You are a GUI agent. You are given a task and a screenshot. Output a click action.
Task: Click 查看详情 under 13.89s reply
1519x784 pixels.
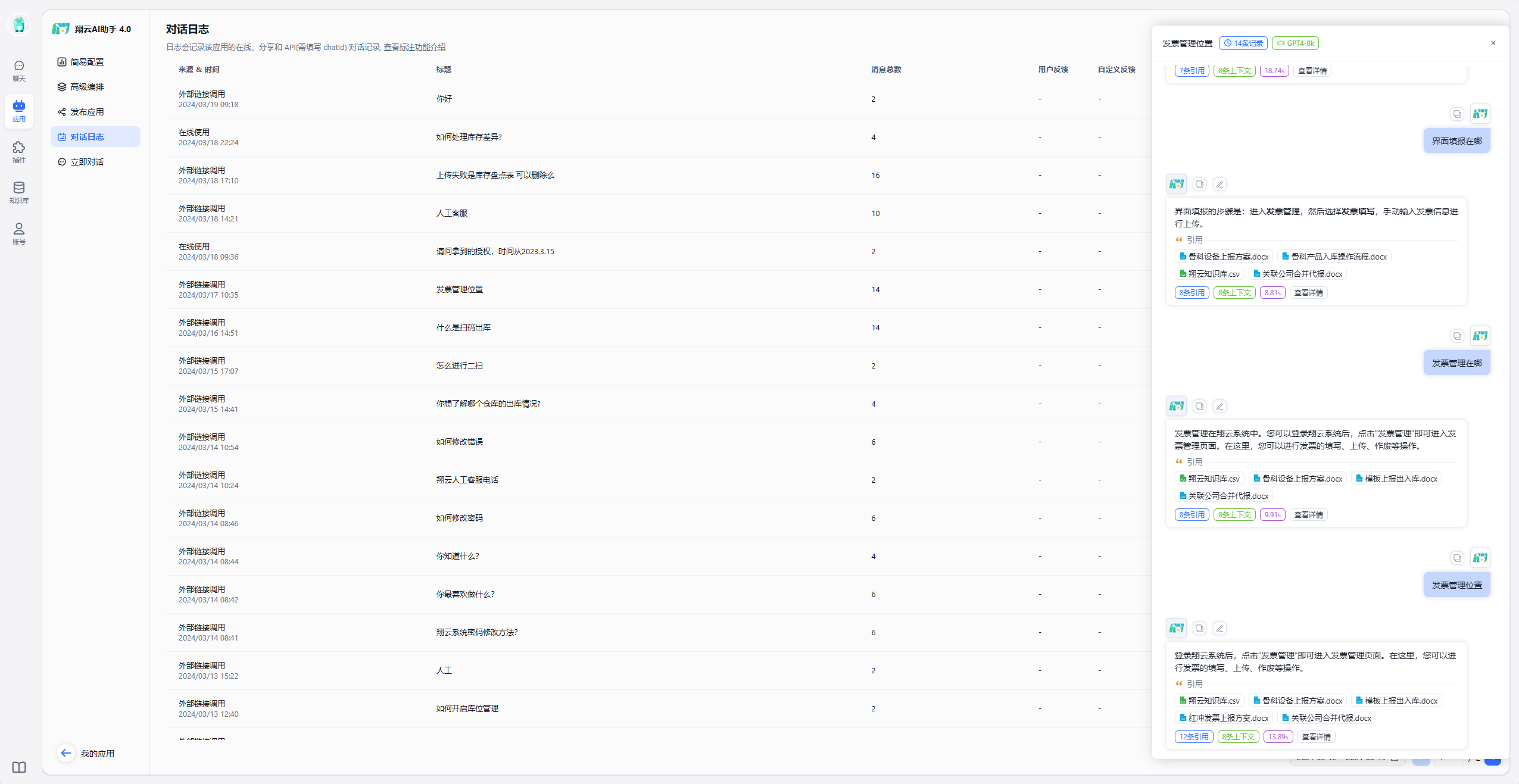[1316, 737]
